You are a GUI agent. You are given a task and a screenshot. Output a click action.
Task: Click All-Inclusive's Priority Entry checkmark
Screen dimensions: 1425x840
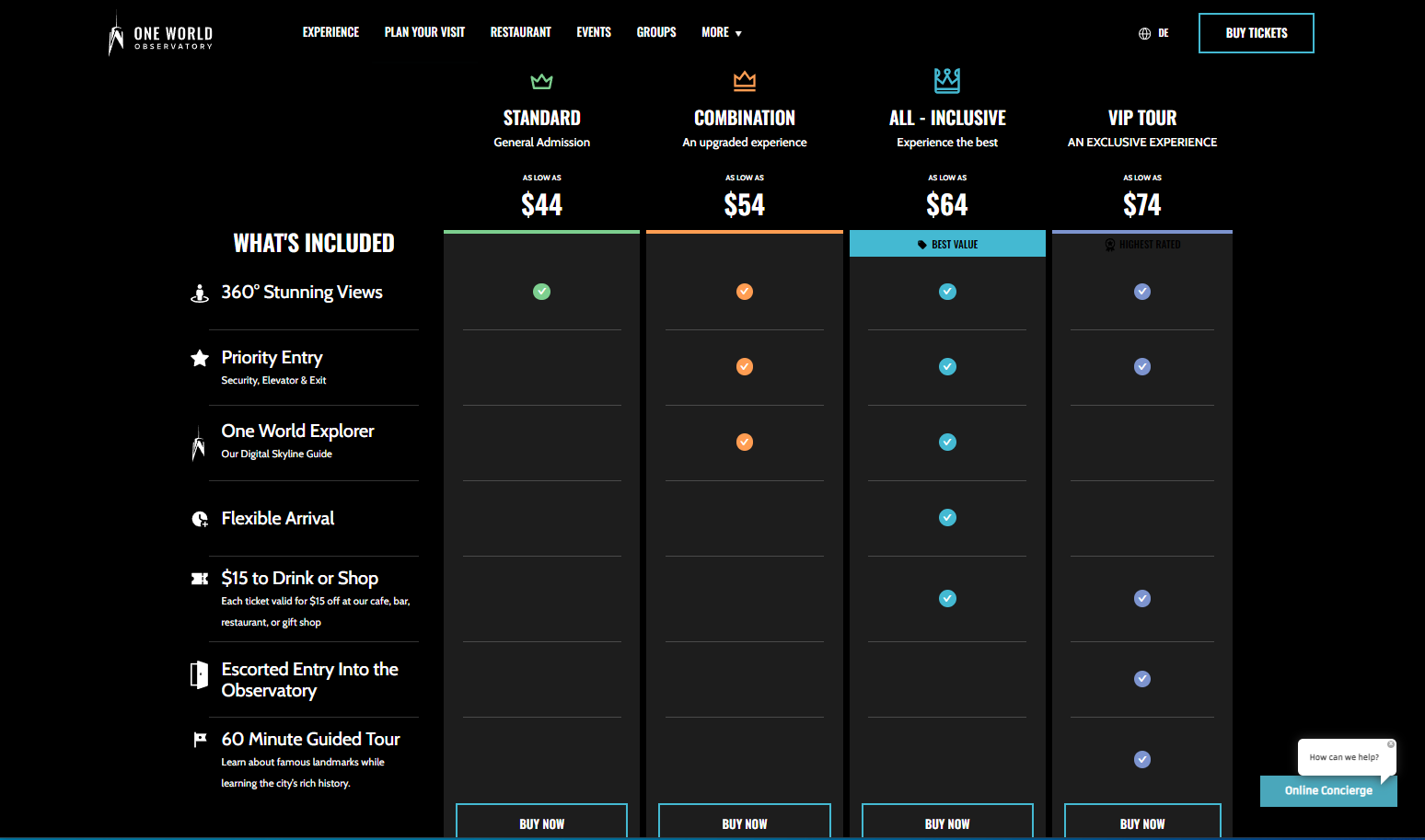pyautogui.click(x=947, y=367)
